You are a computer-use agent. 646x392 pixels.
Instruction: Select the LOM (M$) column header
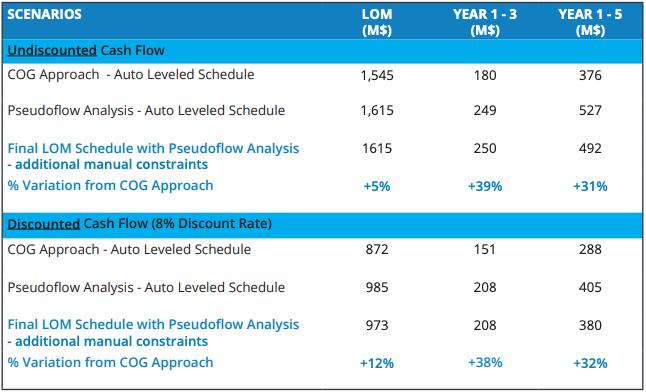point(377,22)
